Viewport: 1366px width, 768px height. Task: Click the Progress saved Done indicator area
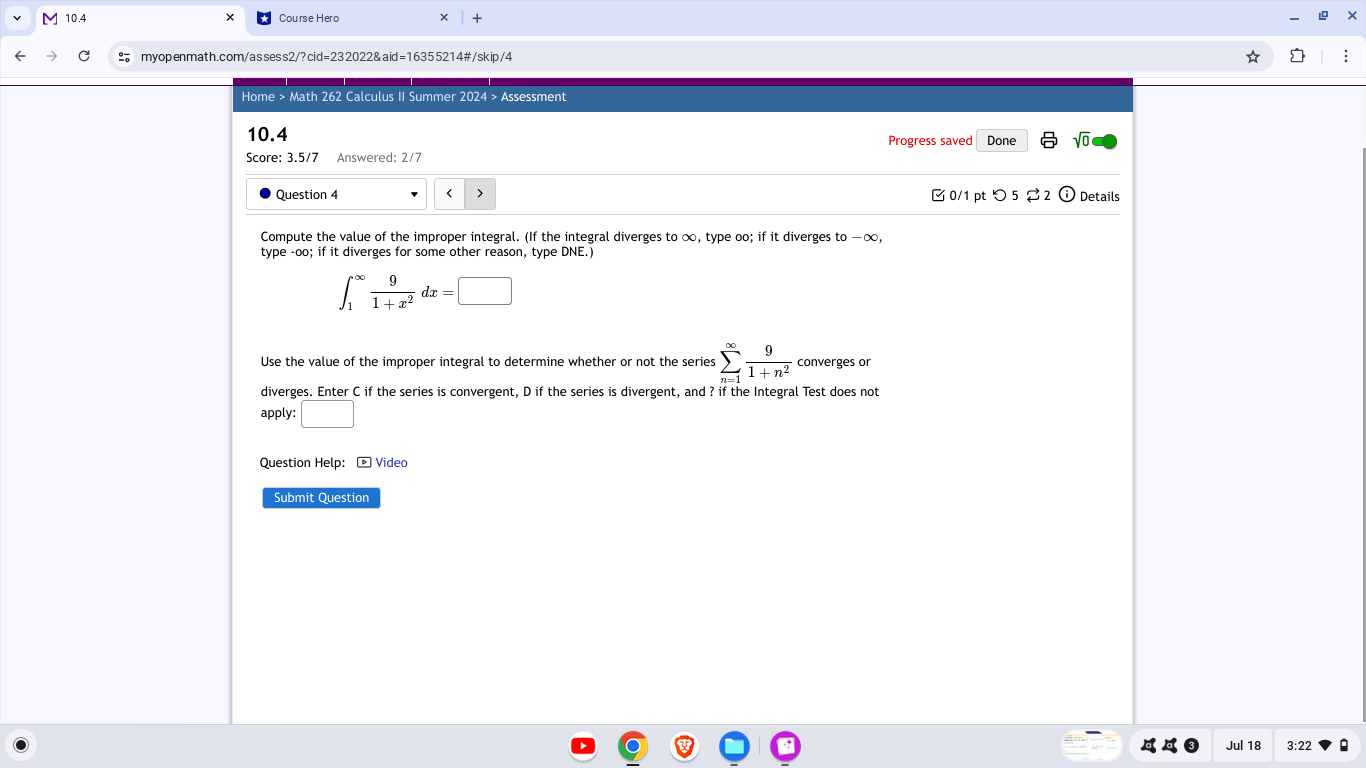pyautogui.click(x=930, y=140)
